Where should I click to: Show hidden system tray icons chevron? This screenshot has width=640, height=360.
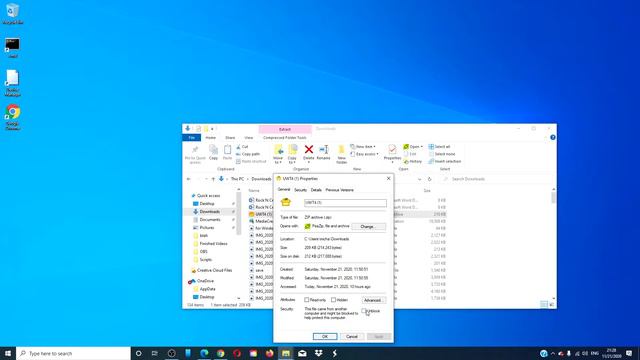[553, 353]
